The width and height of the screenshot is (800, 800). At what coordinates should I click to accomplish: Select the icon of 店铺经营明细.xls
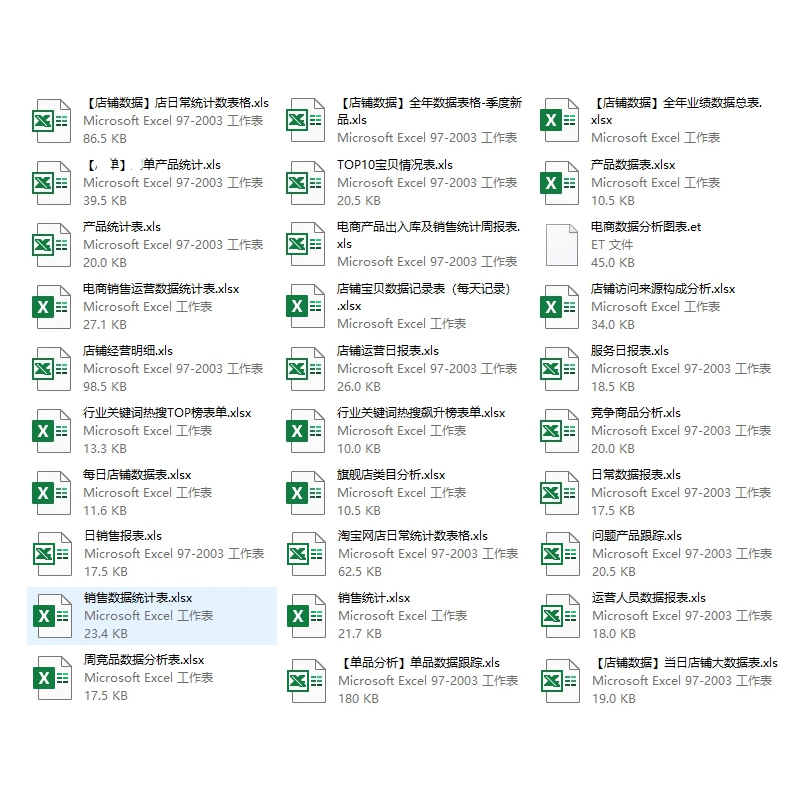pos(52,369)
